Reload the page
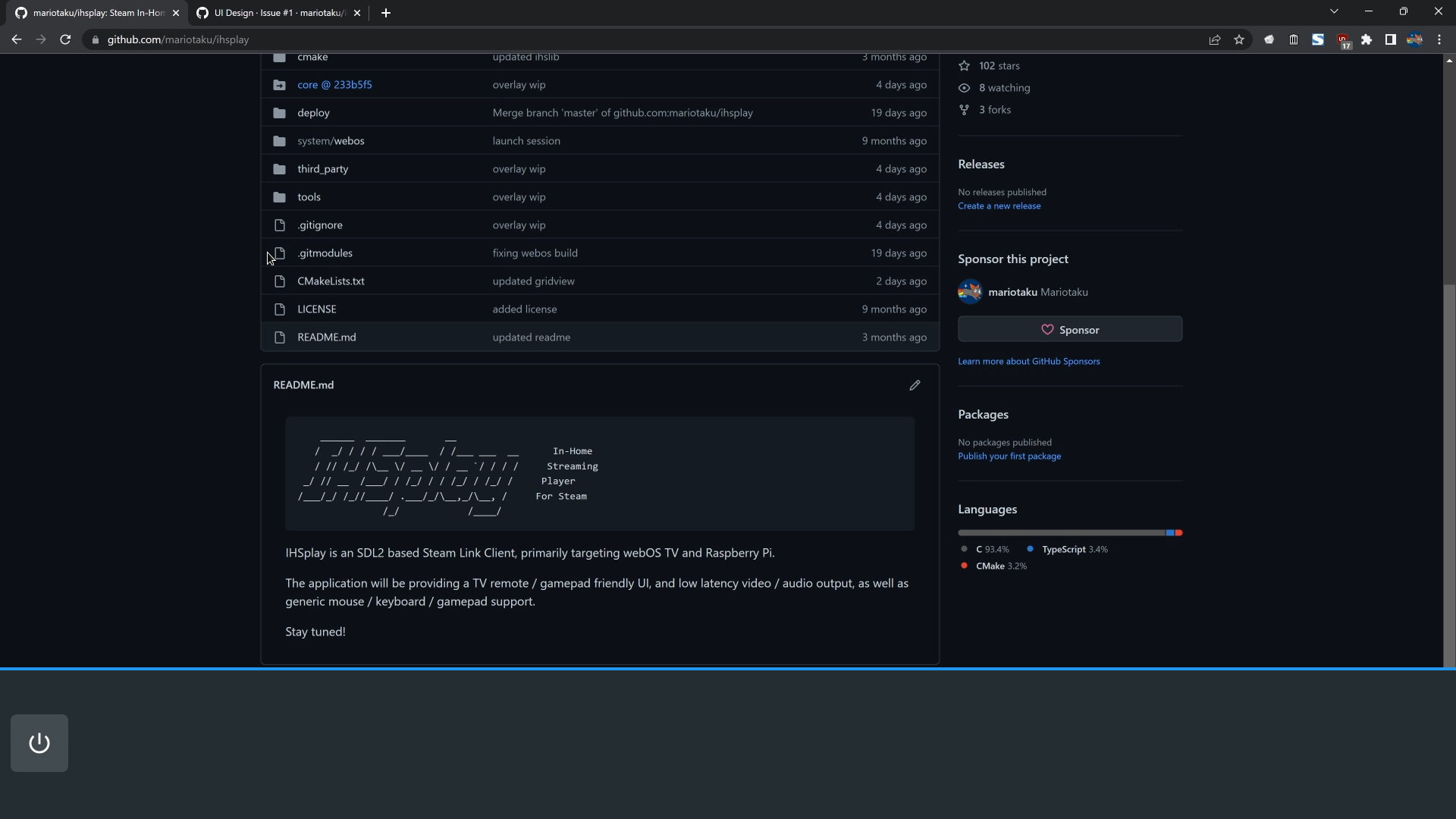This screenshot has height=819, width=1456. click(x=65, y=39)
